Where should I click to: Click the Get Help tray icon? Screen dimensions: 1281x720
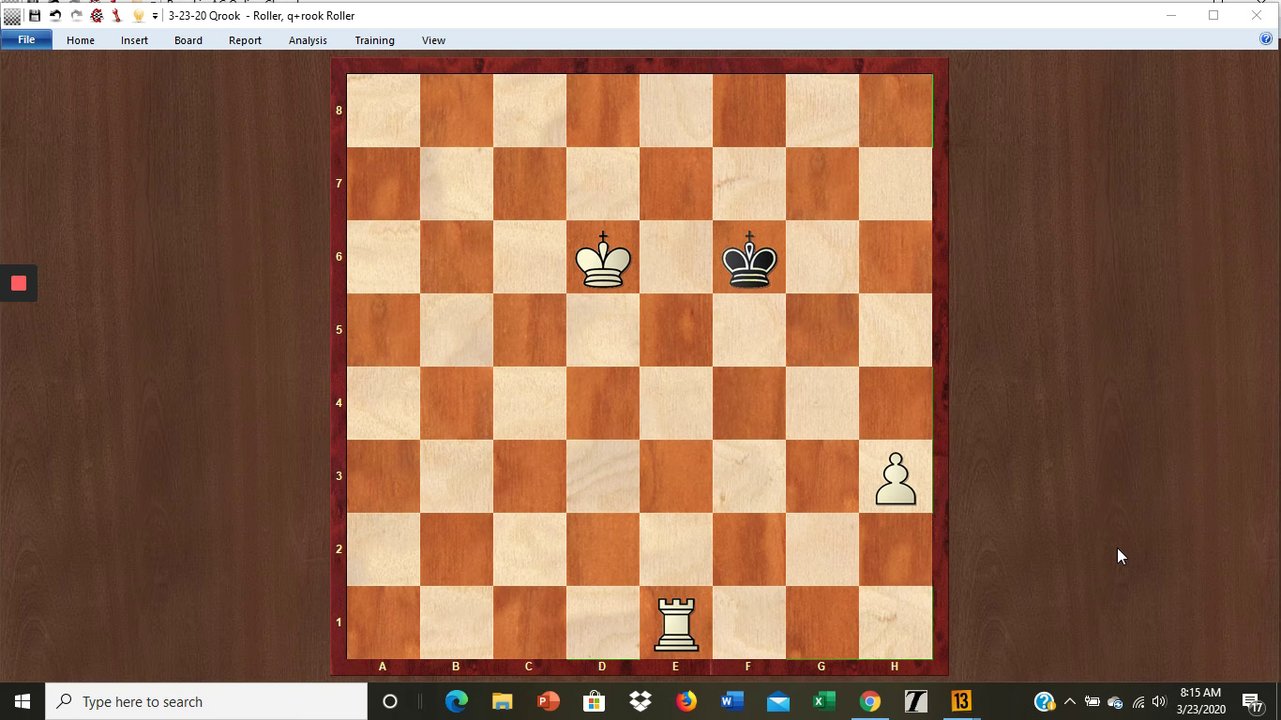click(x=1044, y=702)
